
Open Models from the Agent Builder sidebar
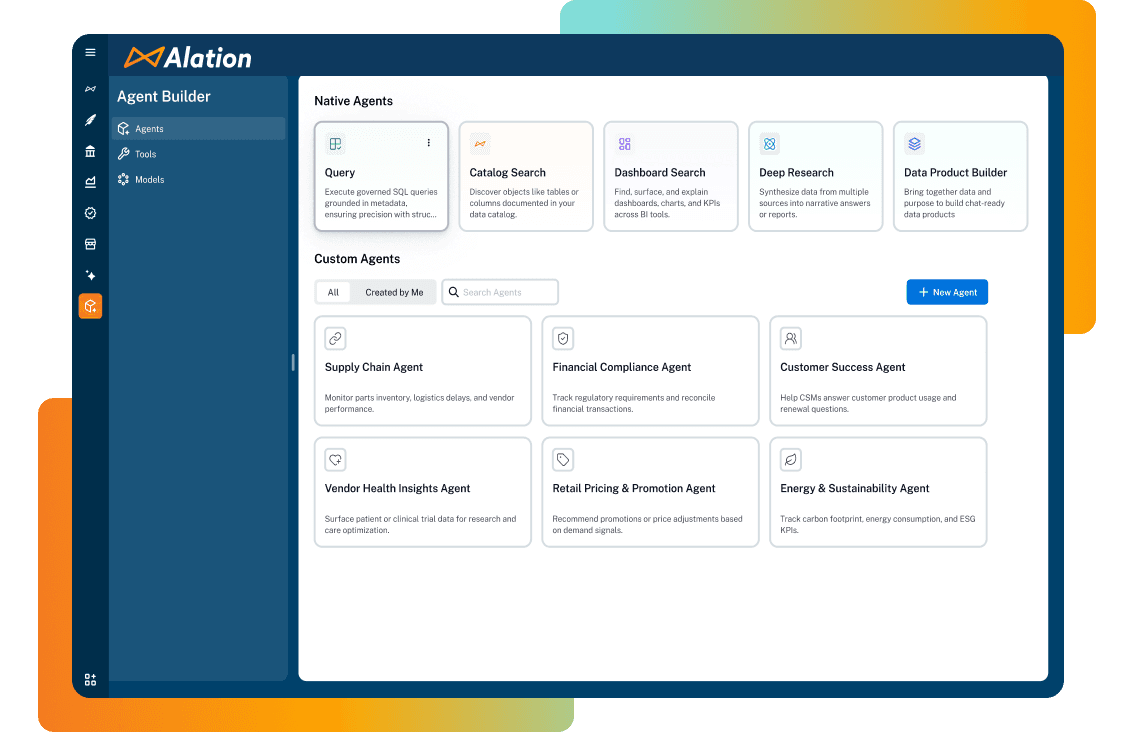coord(125,179)
